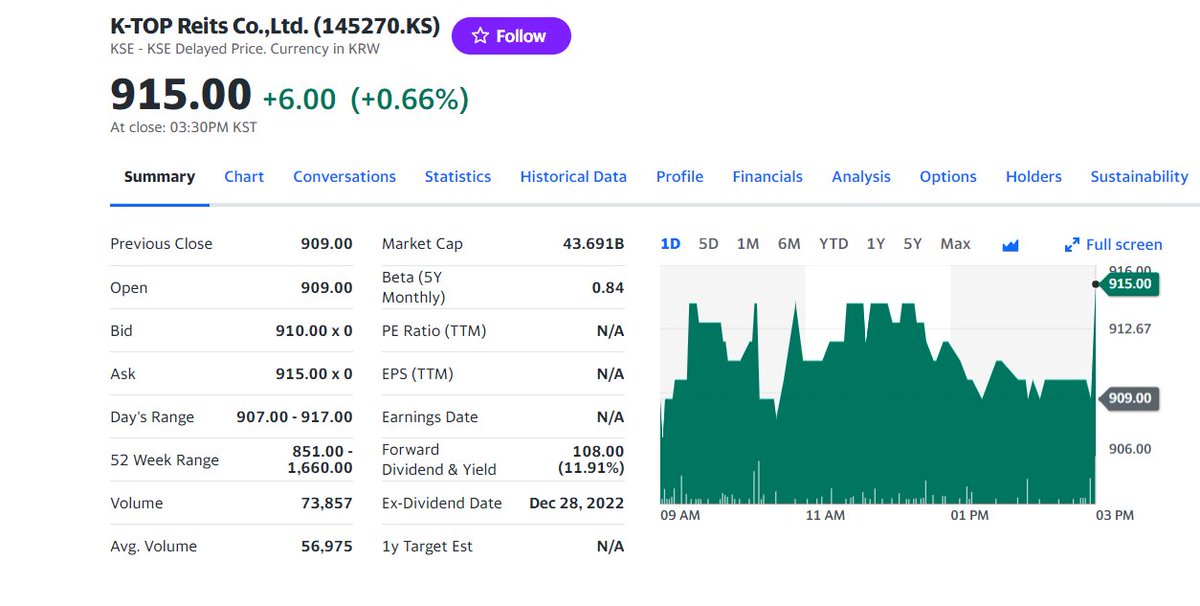View the Holders tab
Viewport: 1200px width, 606px height.
coord(1033,177)
